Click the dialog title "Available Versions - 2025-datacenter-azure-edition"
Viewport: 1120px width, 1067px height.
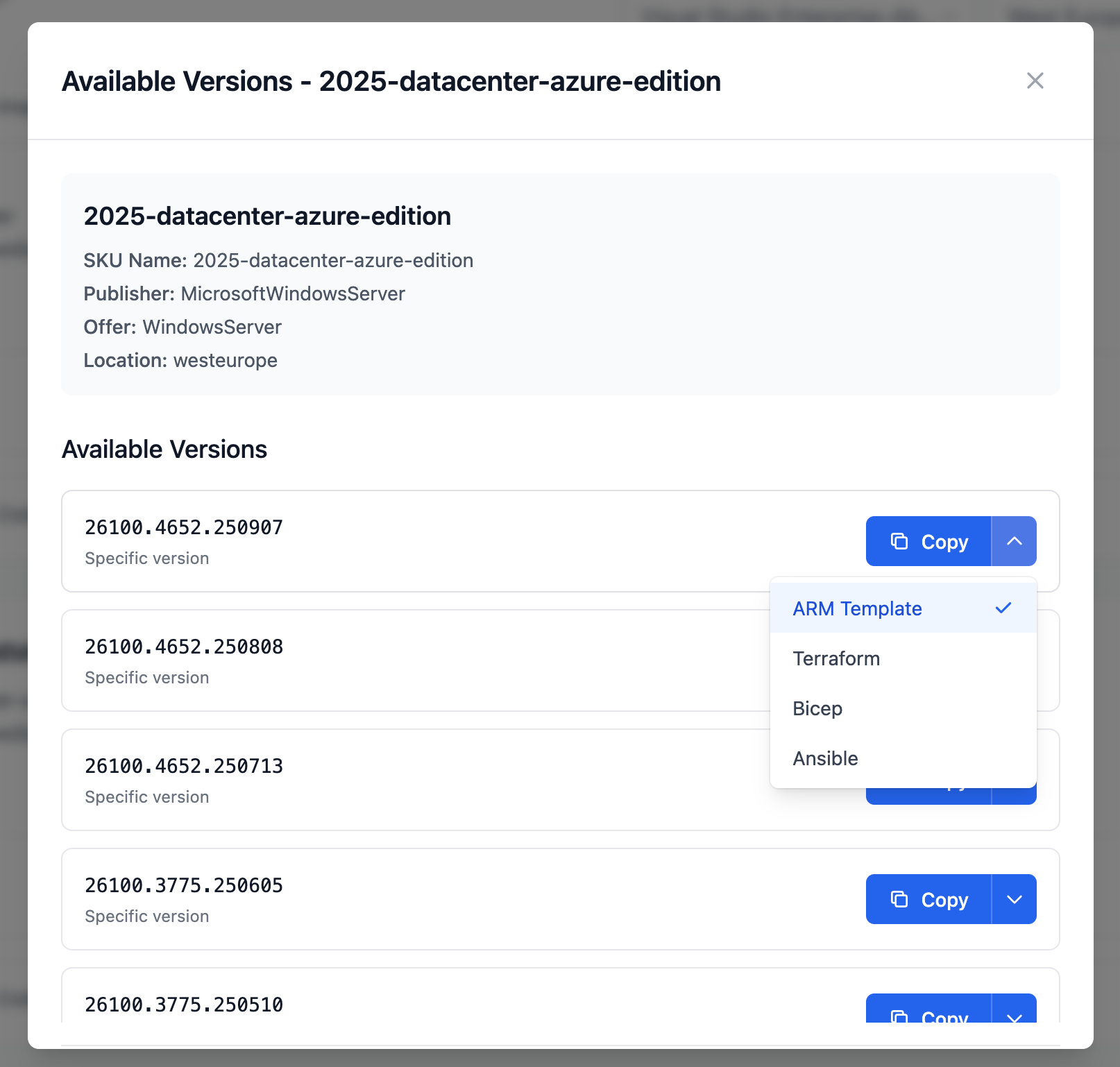391,81
